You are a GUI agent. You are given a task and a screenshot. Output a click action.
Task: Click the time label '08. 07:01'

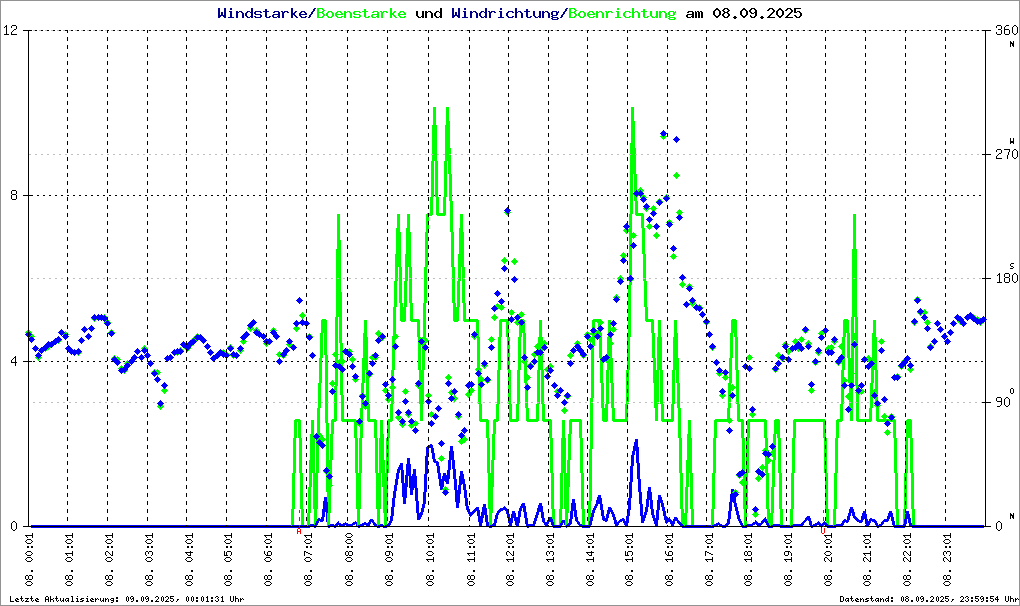coord(308,560)
